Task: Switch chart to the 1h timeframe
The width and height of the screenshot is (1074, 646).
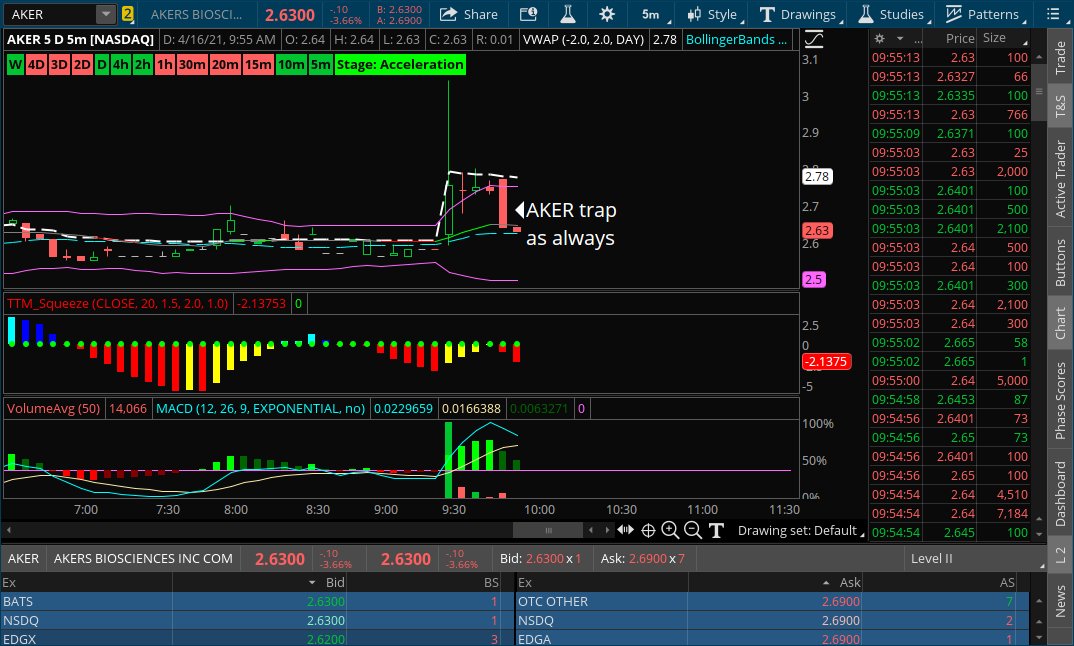Action: point(165,63)
